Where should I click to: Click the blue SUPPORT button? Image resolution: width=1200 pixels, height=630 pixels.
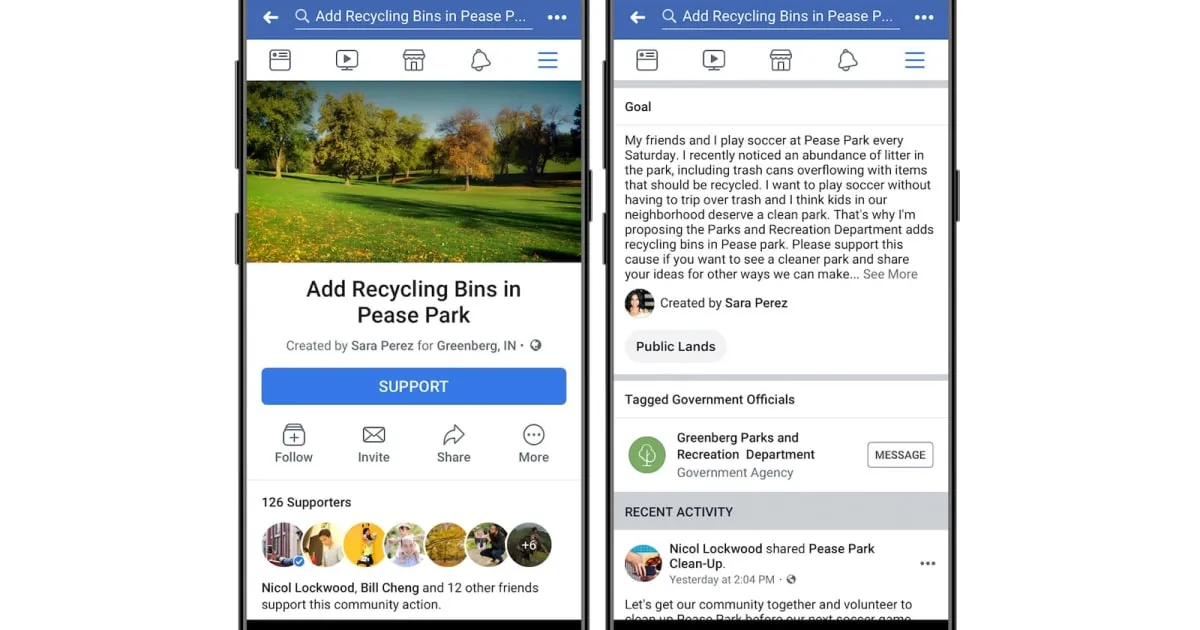point(414,386)
